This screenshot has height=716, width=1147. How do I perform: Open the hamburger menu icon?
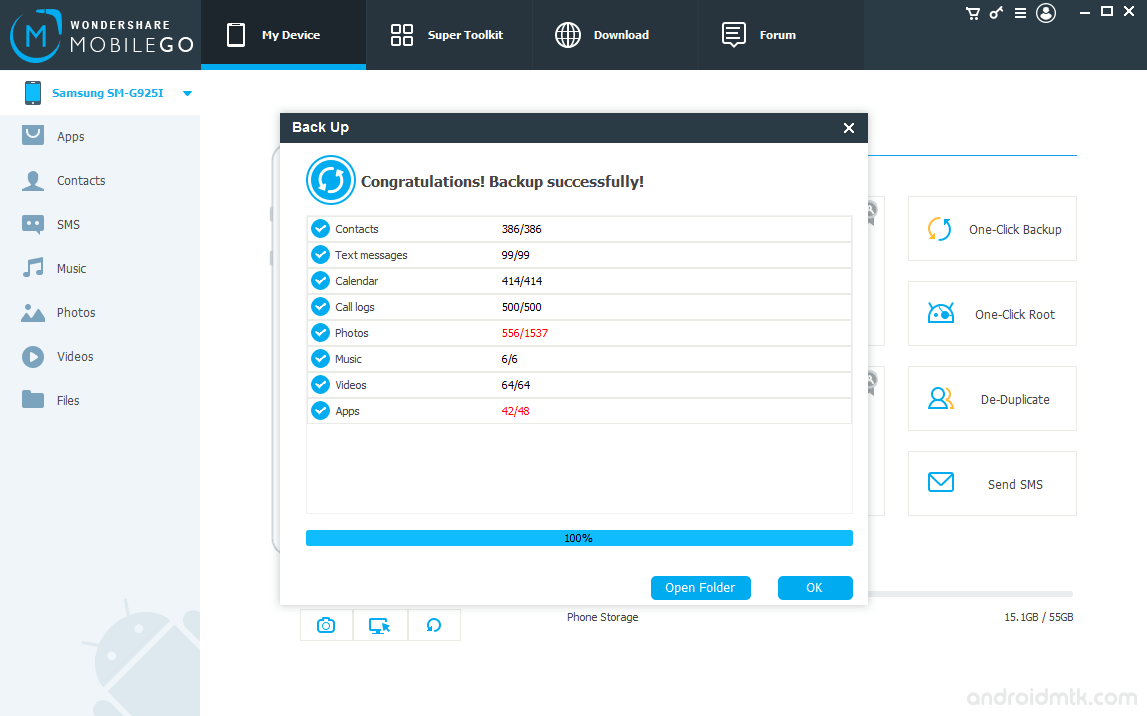(1020, 13)
